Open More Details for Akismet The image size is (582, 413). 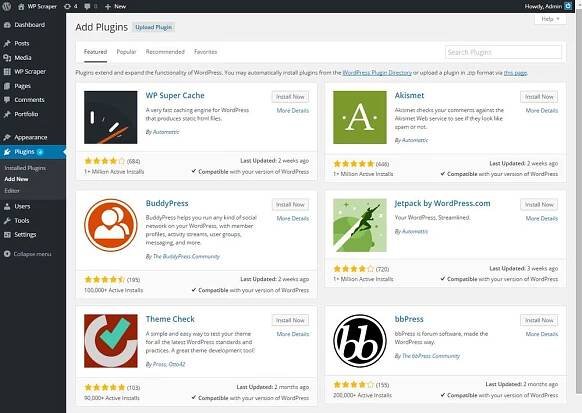tap(542, 111)
